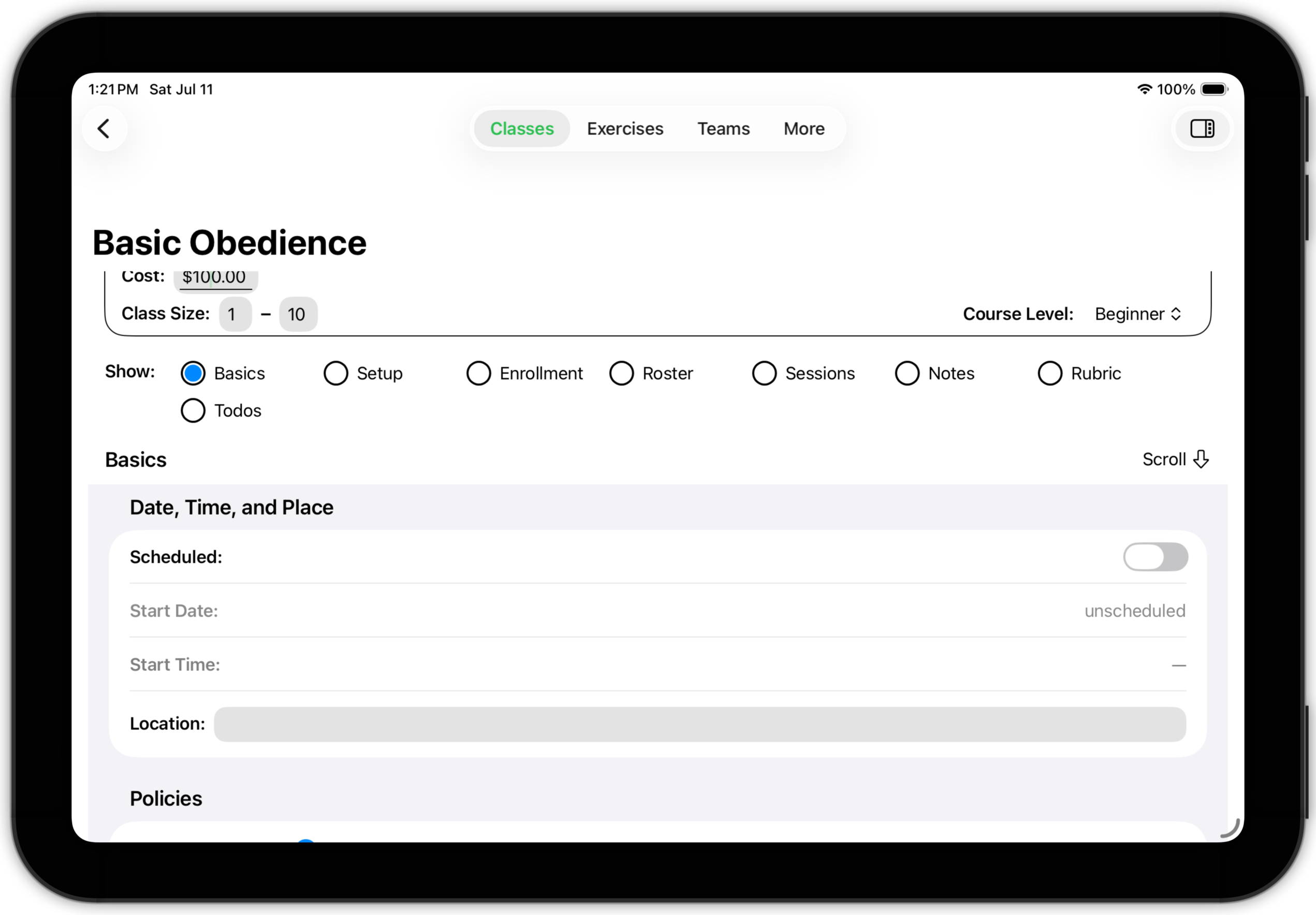Select the Notes radio button
Screen dimensions: 1316x915
(x=907, y=373)
